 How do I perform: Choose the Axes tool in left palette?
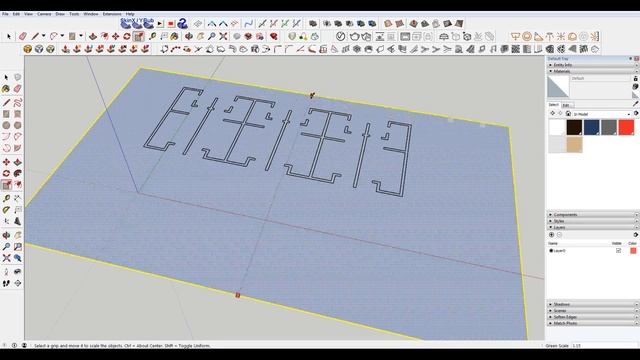click(6, 221)
